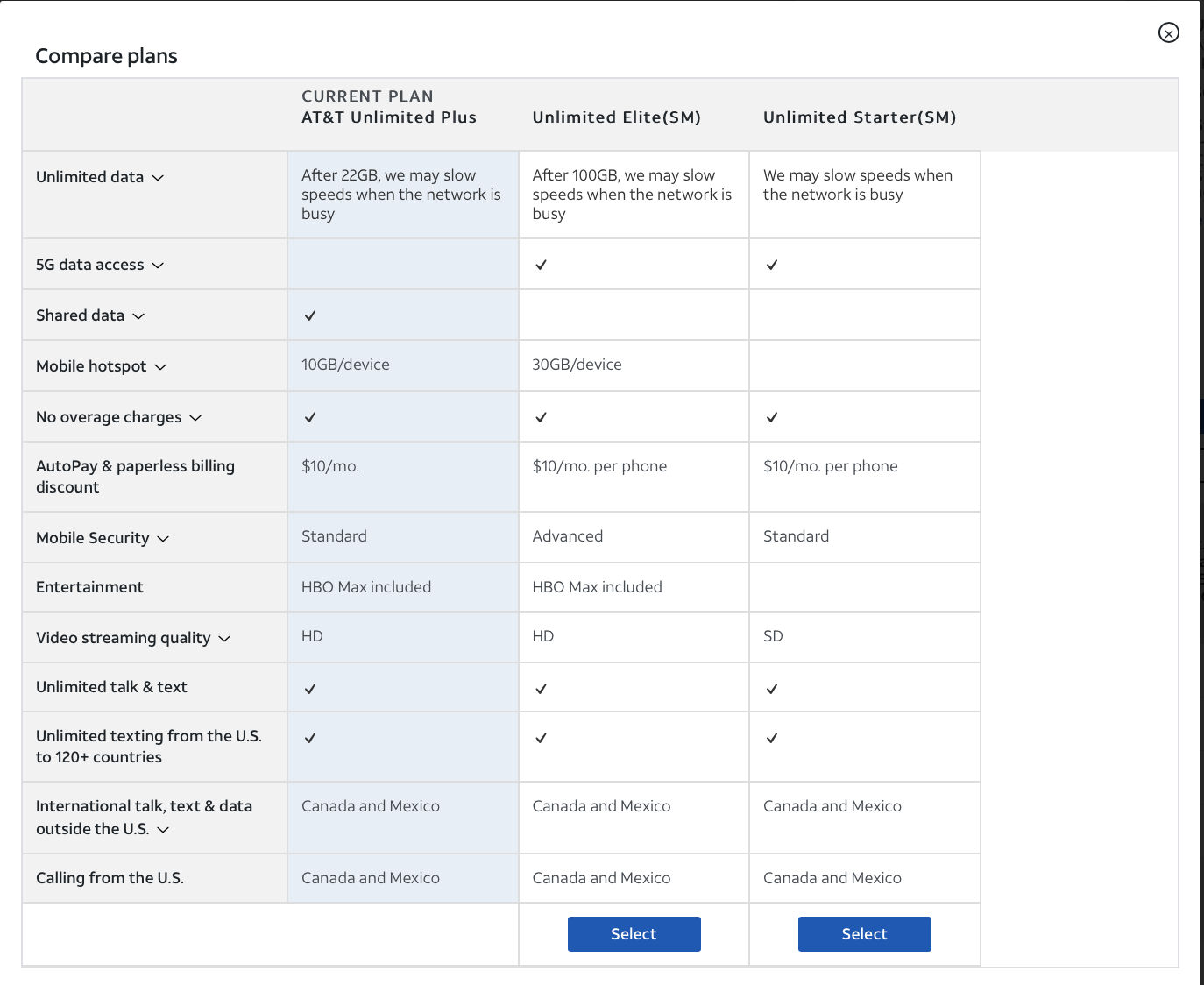Click 5G data access checkmark for Elite

tap(542, 265)
